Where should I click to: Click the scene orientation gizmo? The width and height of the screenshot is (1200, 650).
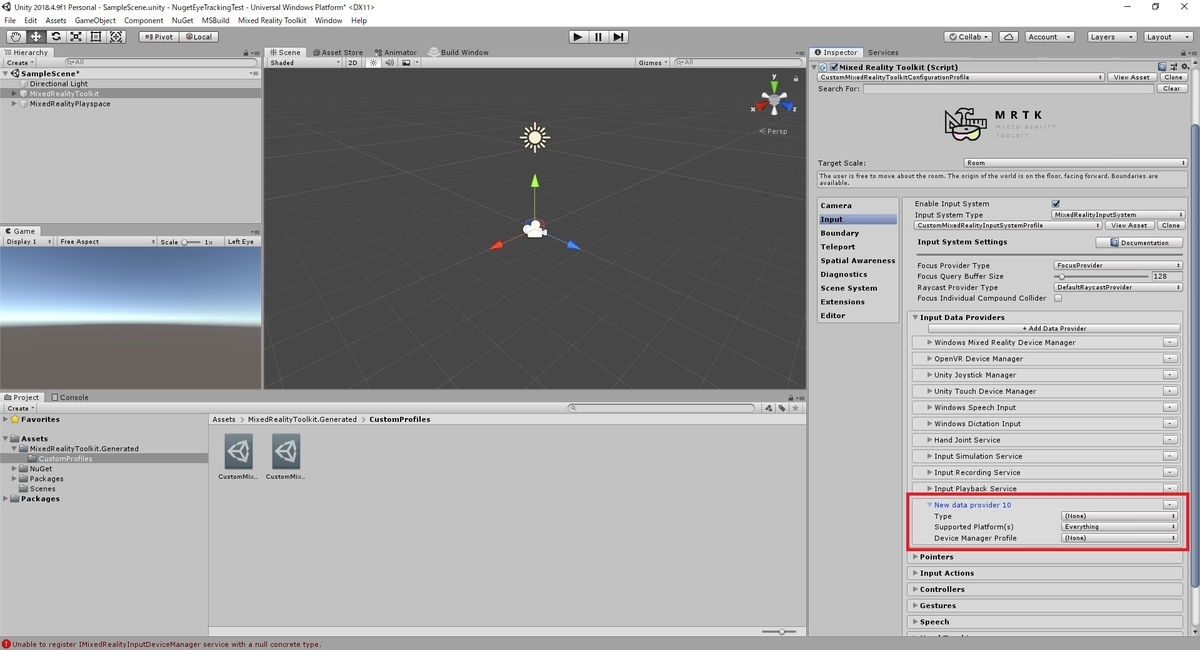tap(774, 100)
